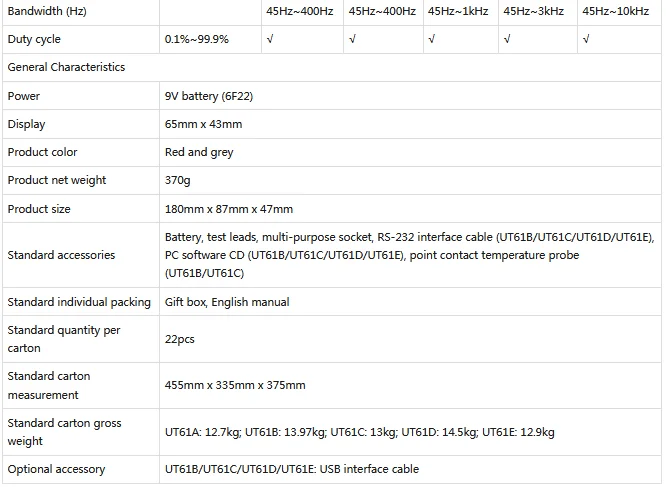Screen dimensions: 666x487
Task: Select the 370g net weight value
Action: (x=177, y=180)
